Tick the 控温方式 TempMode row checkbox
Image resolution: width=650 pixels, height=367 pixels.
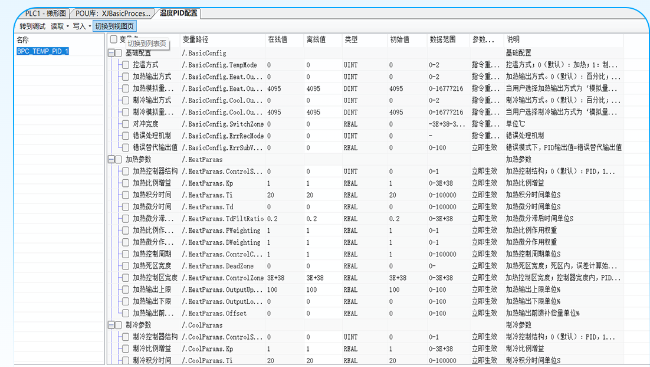[x=126, y=65]
